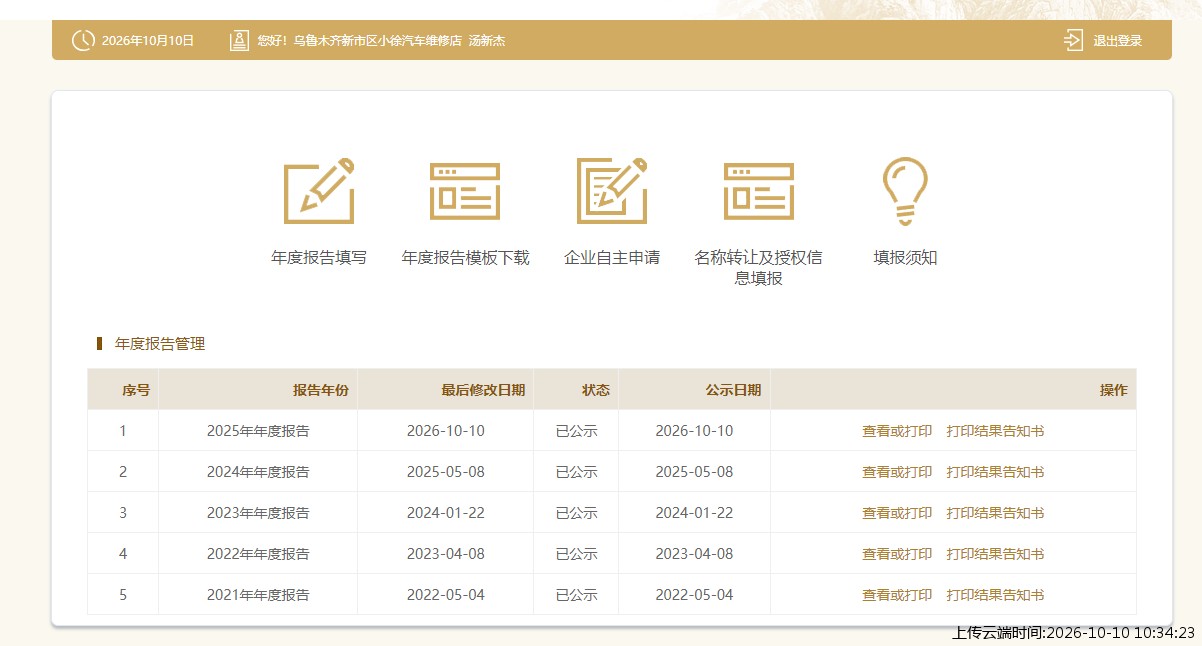Select the 2021年年度报告 cell
Screen dimensions: 1202x646
[x=258, y=595]
